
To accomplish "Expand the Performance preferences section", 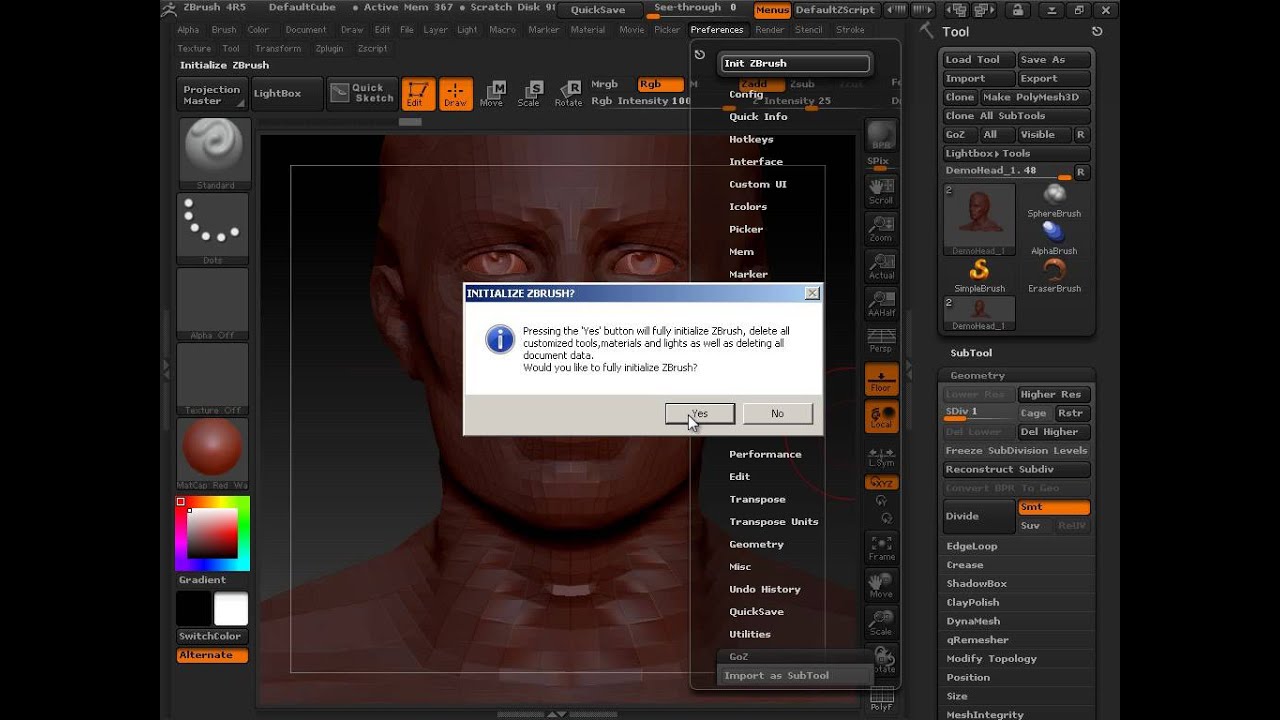I will click(765, 454).
